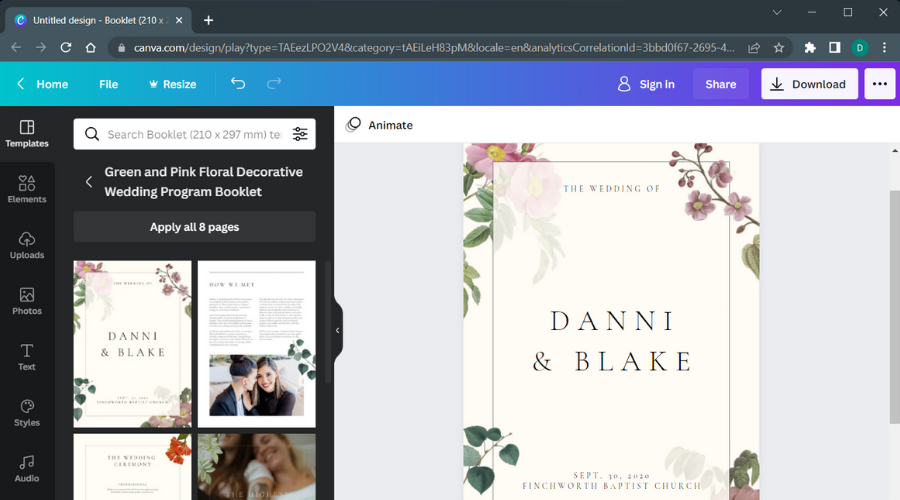Open the three-dot more options menu
Image resolution: width=900 pixels, height=500 pixels.
point(879,84)
